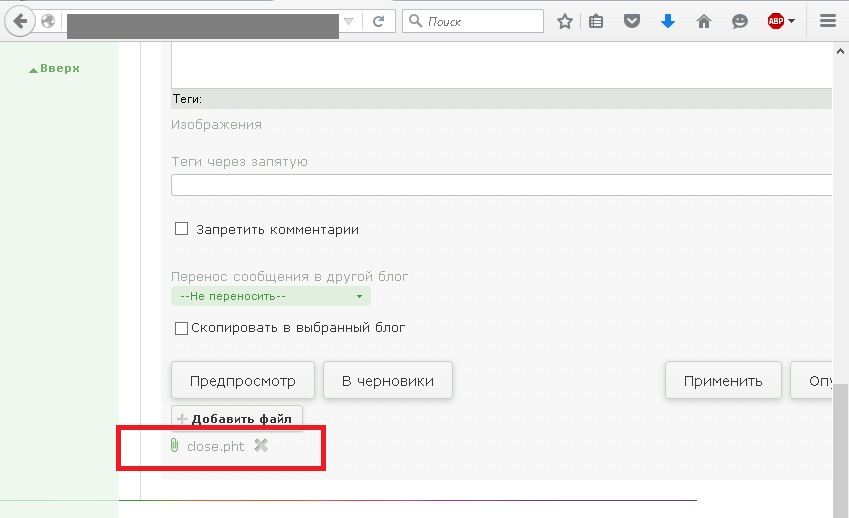Open the downloads arrow icon
Image resolution: width=849 pixels, height=518 pixels.
[668, 22]
